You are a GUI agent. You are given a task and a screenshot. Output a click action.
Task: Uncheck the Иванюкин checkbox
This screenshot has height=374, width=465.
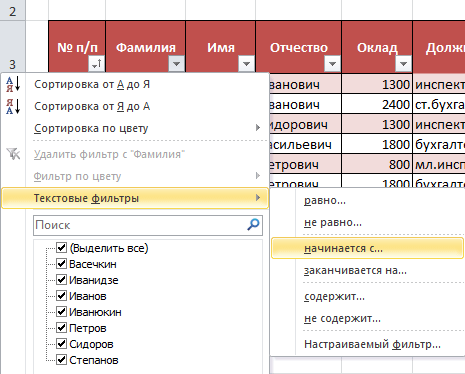61,311
